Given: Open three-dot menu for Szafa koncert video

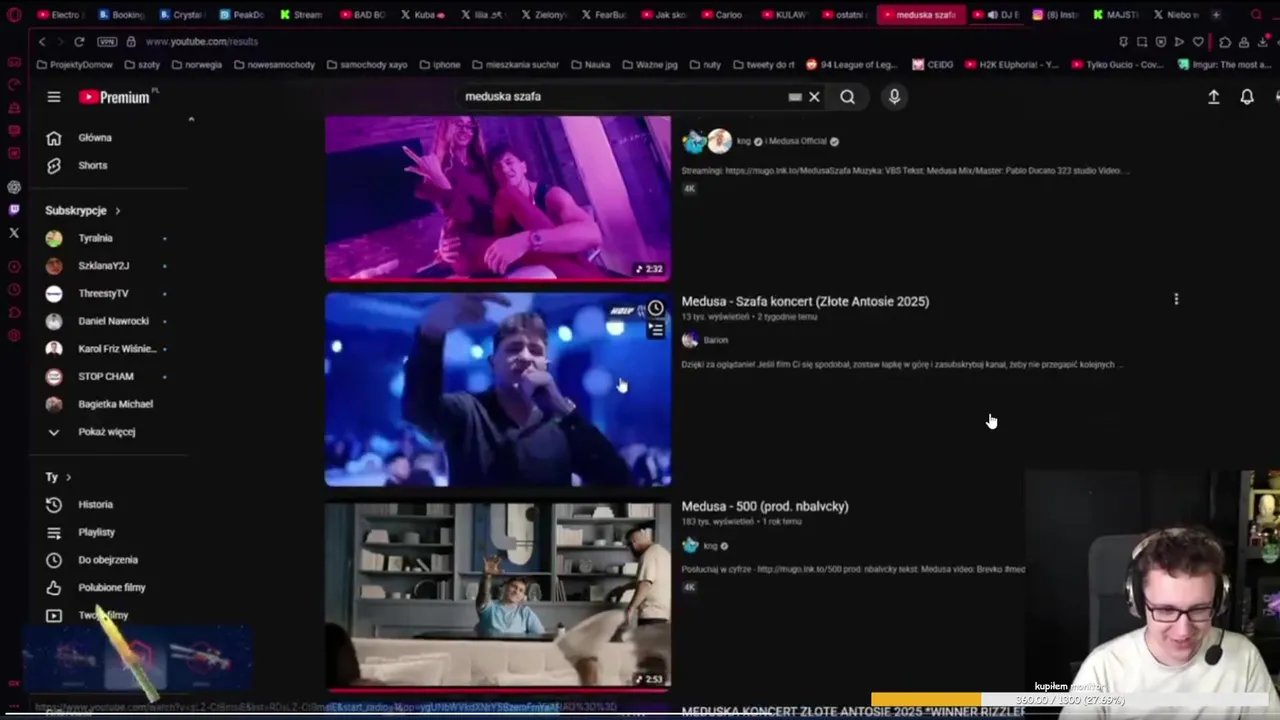Looking at the screenshot, I should point(1176,299).
